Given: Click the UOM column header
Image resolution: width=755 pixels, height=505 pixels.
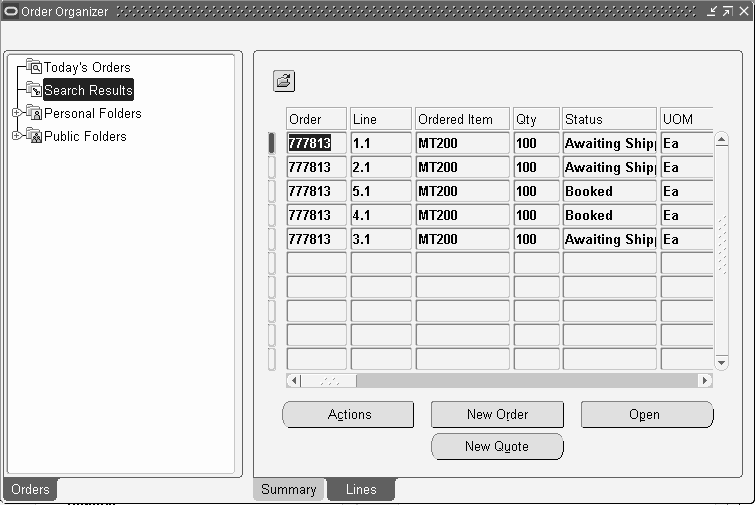Looking at the screenshot, I should pos(687,119).
